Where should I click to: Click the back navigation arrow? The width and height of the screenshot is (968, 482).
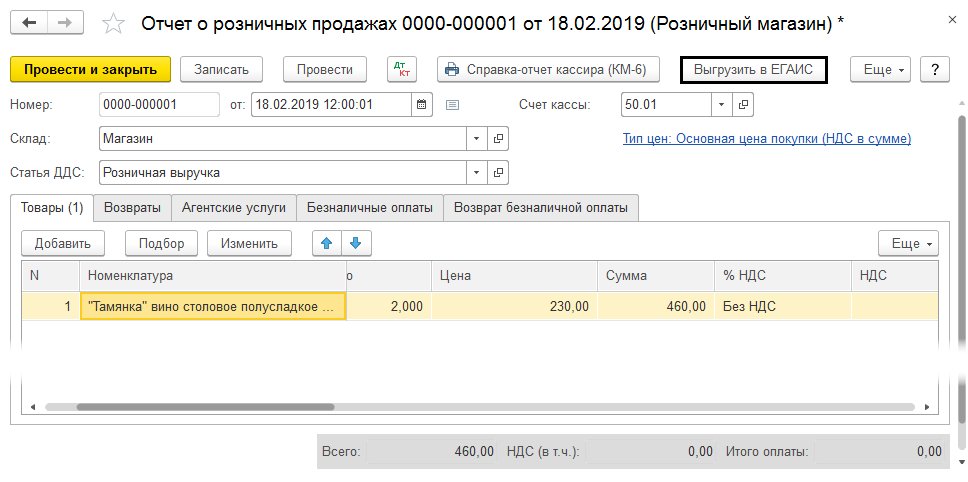[x=32, y=22]
